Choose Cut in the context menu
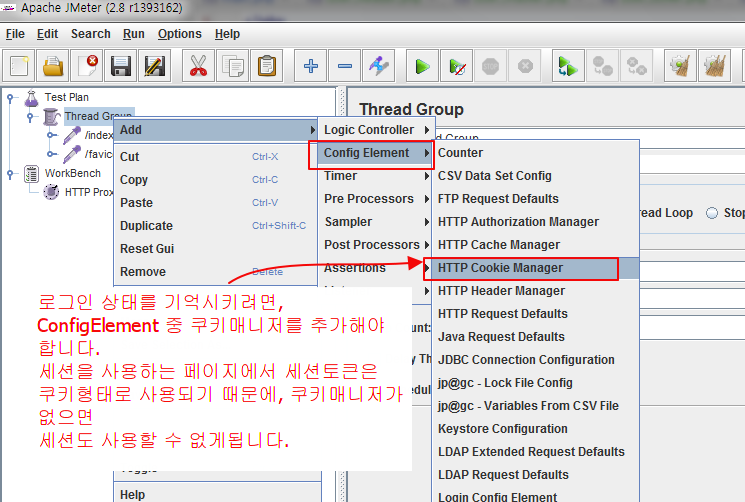The width and height of the screenshot is (745, 502). tap(216, 157)
